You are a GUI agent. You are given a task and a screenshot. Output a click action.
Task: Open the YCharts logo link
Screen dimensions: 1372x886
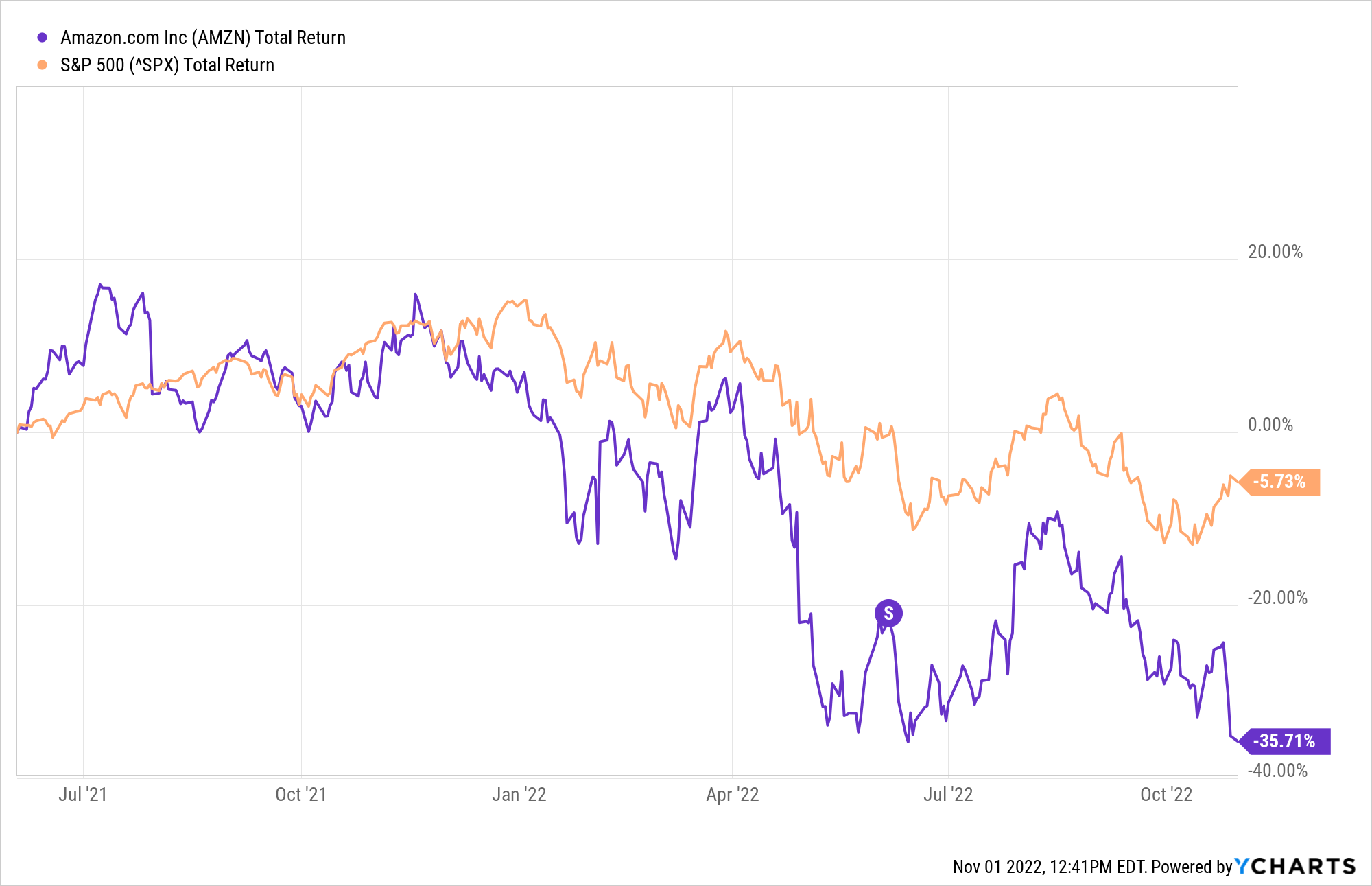point(1295,867)
